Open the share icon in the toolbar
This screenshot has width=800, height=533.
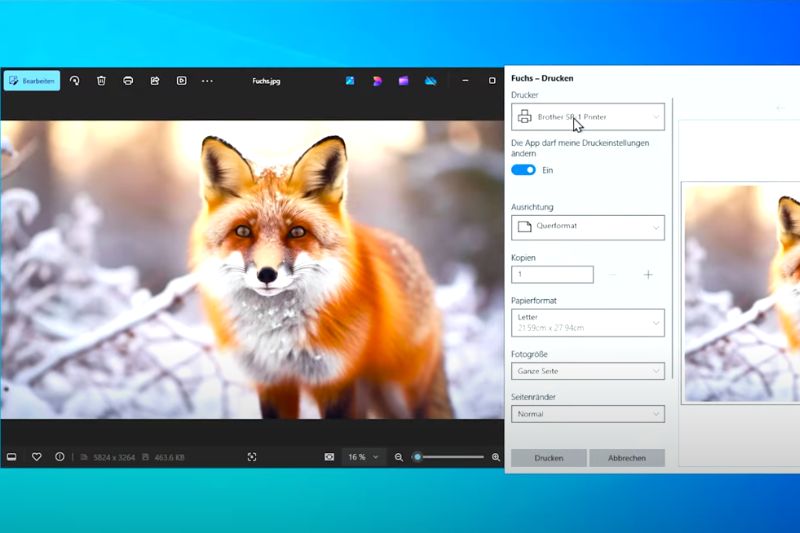tap(155, 81)
